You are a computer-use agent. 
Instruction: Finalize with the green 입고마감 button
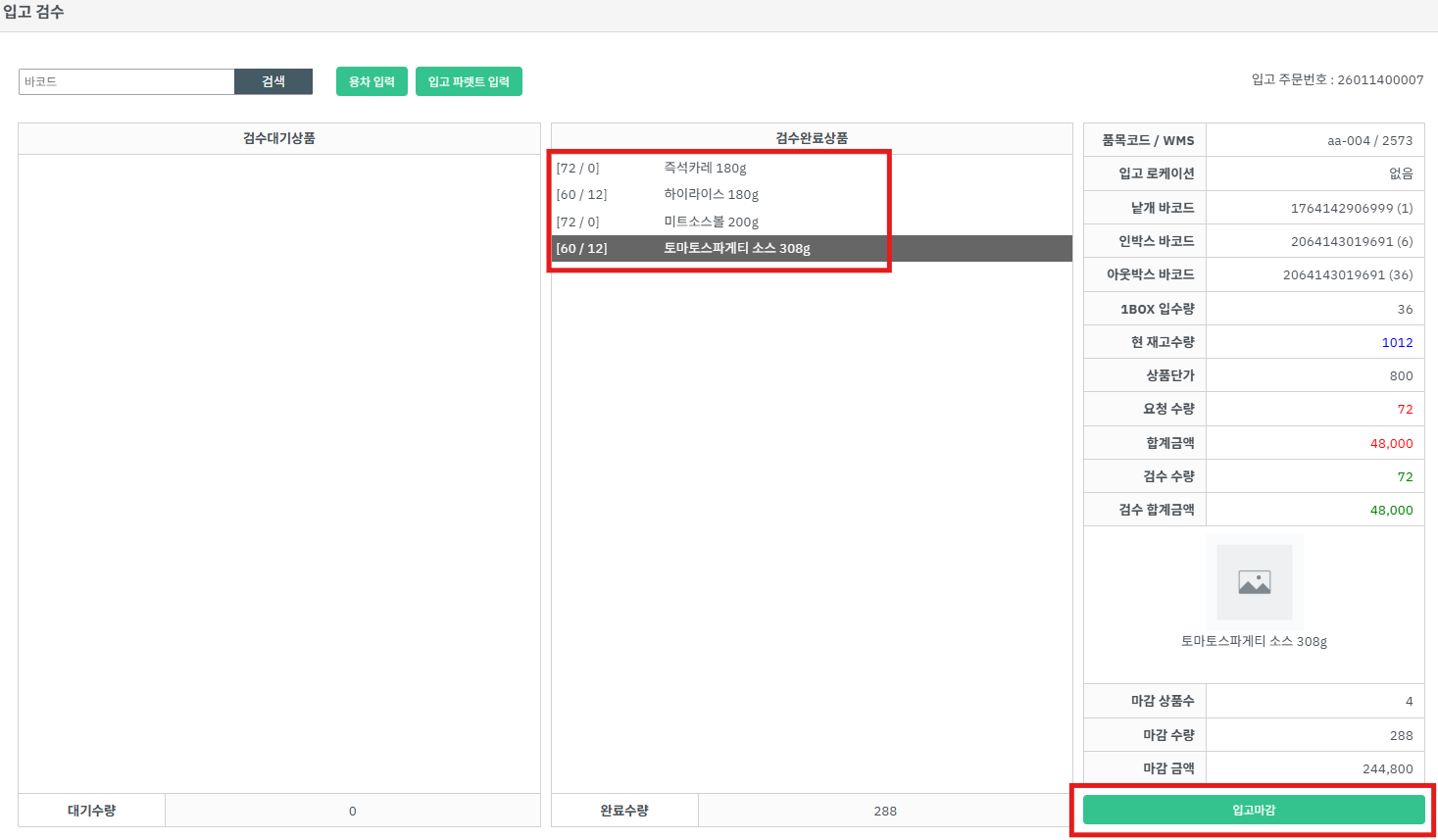point(1254,810)
